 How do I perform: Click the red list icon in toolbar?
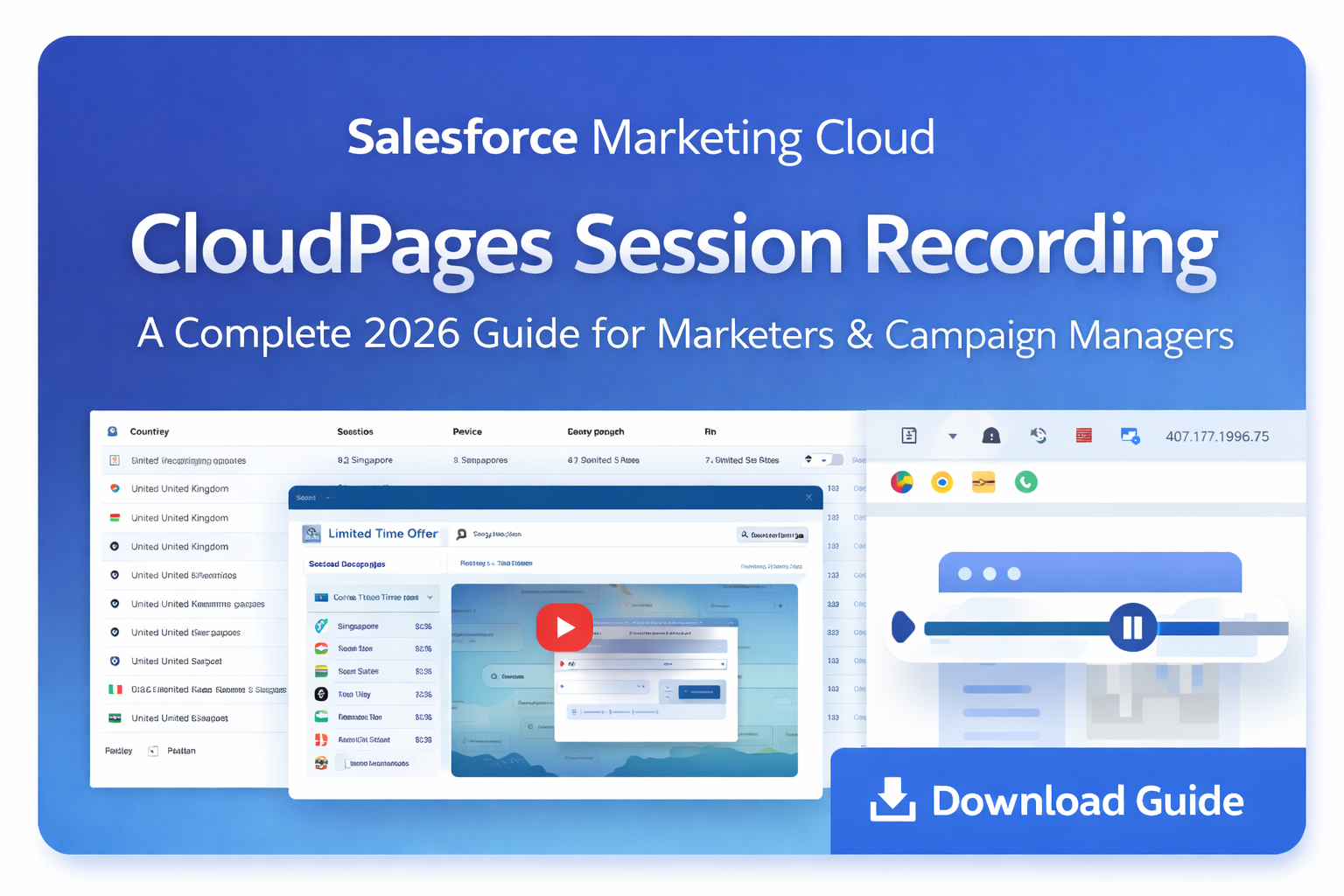coord(1083,435)
